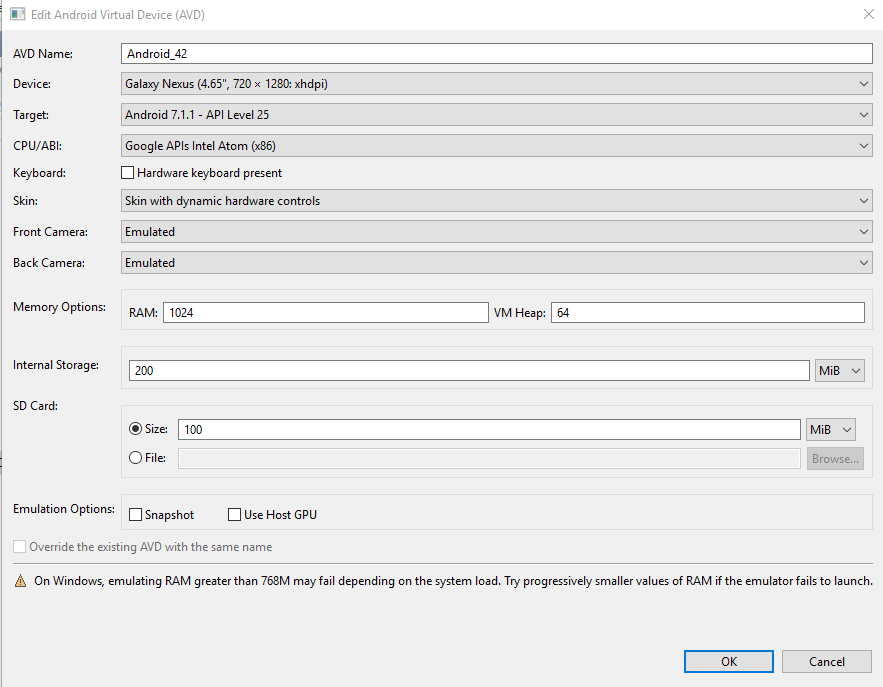Open the Back Camera Emulated dropdown
Screen dimensions: 883x687
(x=497, y=263)
